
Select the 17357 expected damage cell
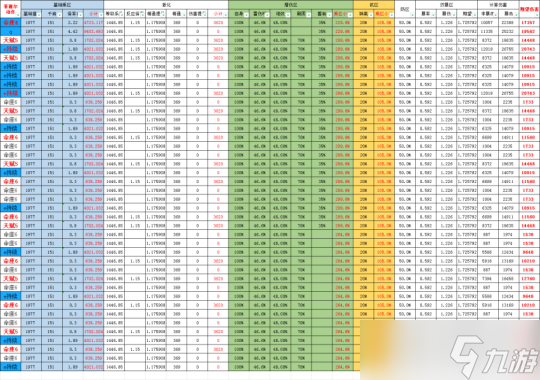(529, 22)
